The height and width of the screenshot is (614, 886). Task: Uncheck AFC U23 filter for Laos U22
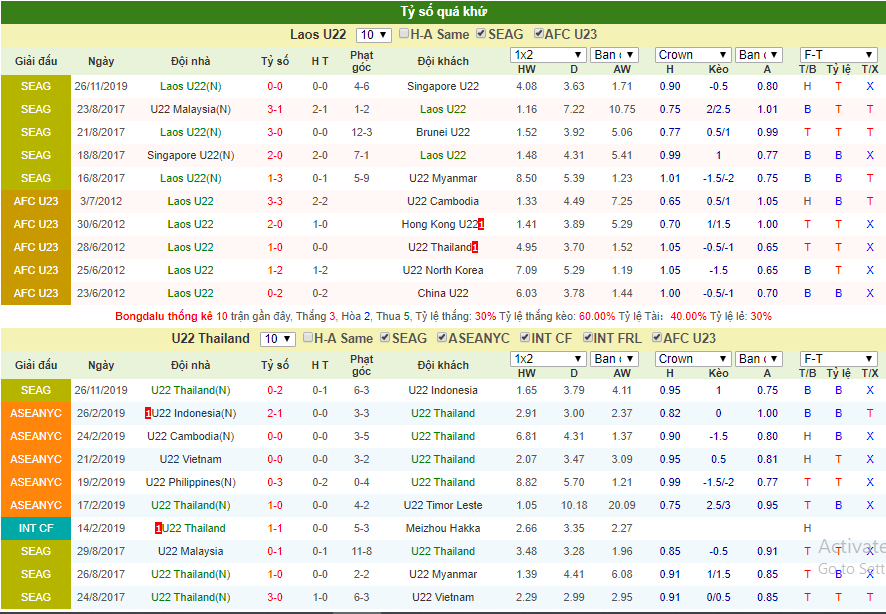click(x=538, y=33)
